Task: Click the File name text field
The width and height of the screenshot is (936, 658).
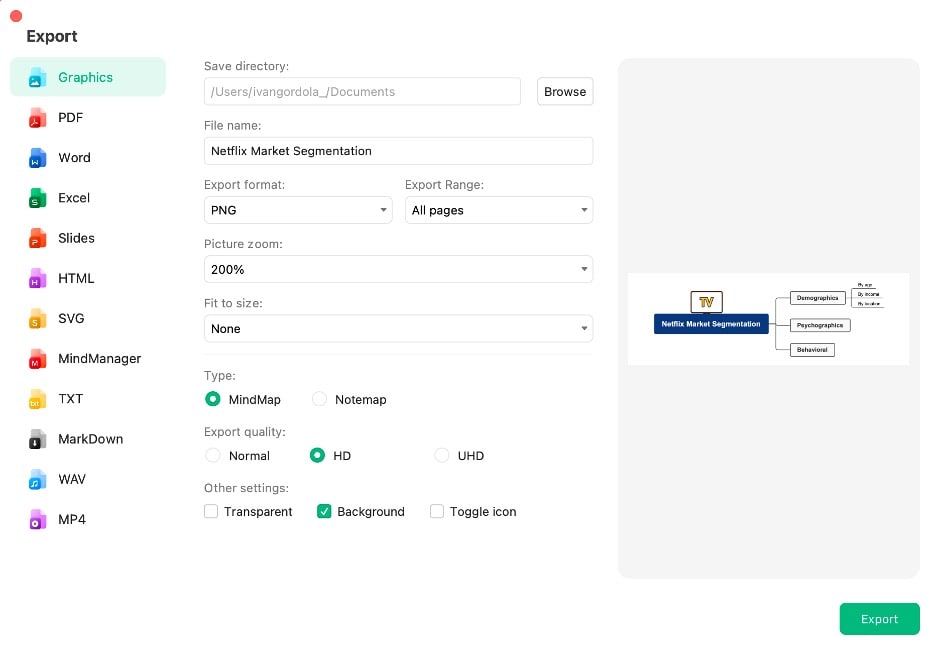Action: (x=398, y=151)
